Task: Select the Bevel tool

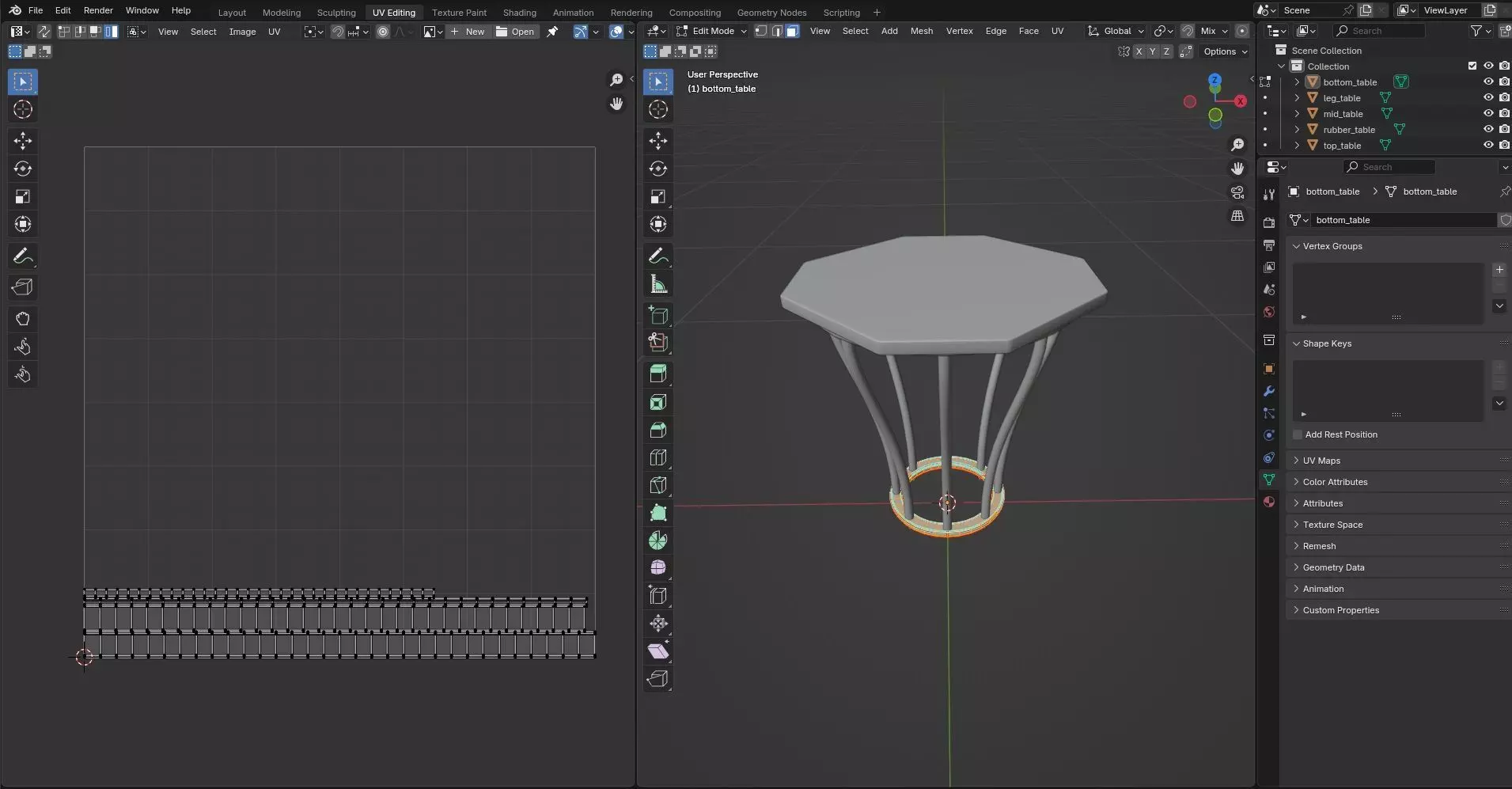Action: pyautogui.click(x=658, y=430)
